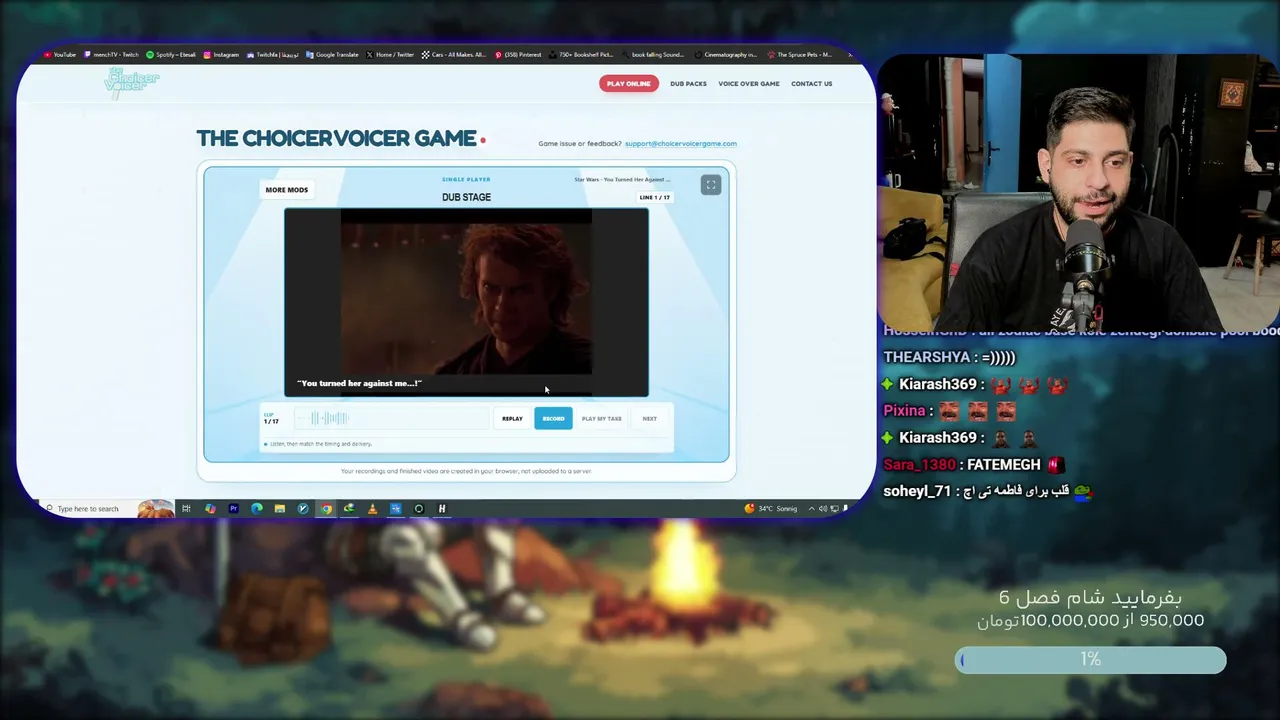Click the donation goal progress bar

(x=1090, y=659)
